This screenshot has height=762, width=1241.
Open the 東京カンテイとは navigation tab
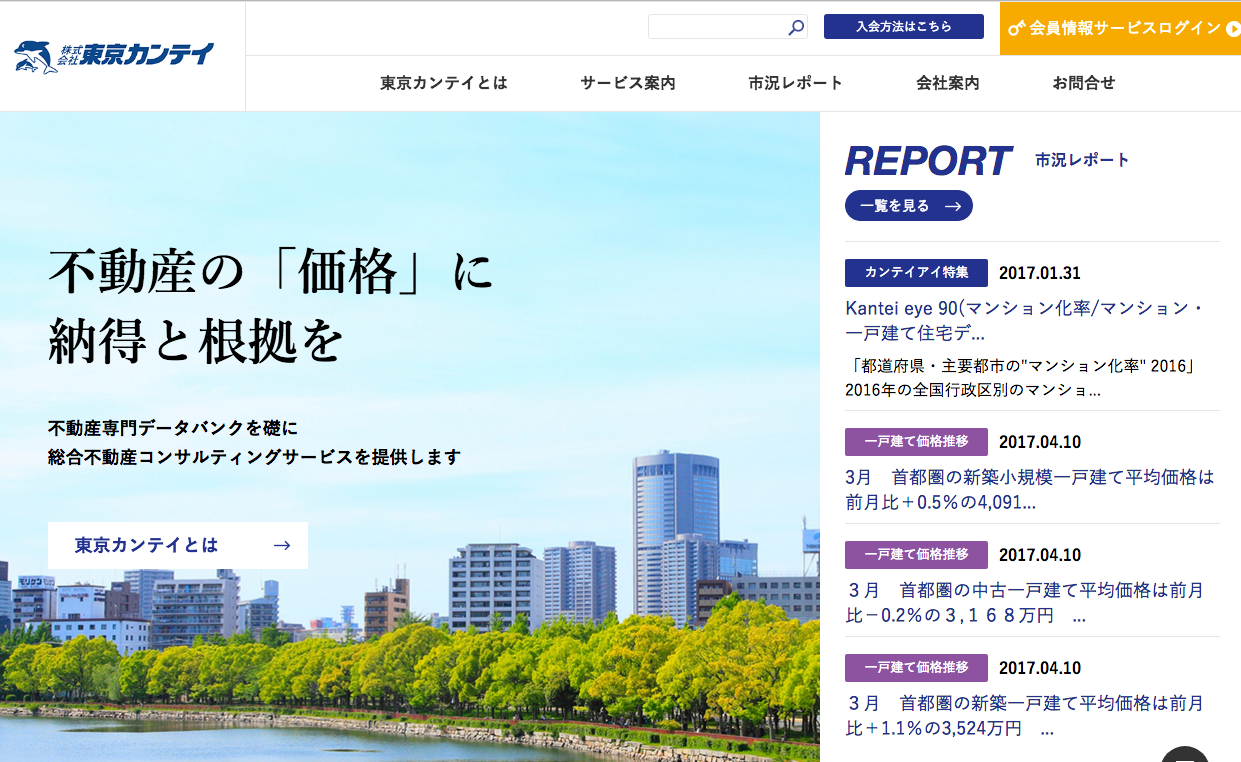click(x=443, y=83)
